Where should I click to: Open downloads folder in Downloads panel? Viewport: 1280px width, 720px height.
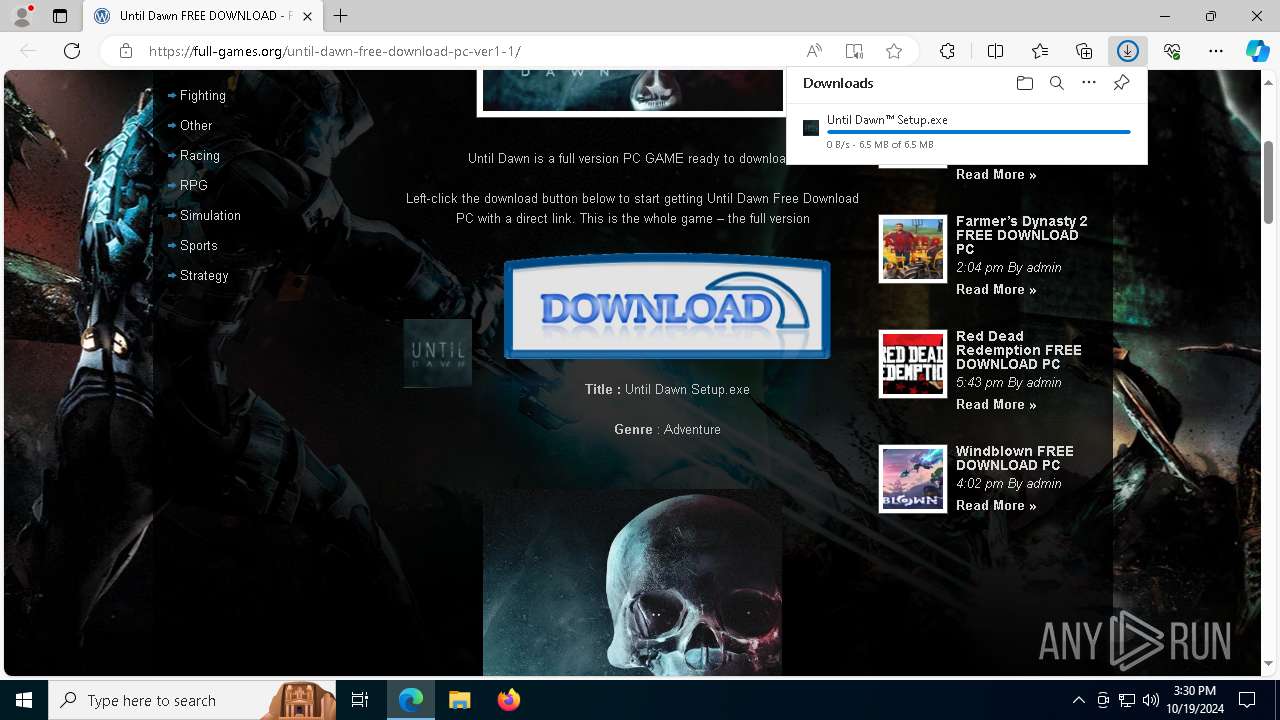[x=1024, y=83]
